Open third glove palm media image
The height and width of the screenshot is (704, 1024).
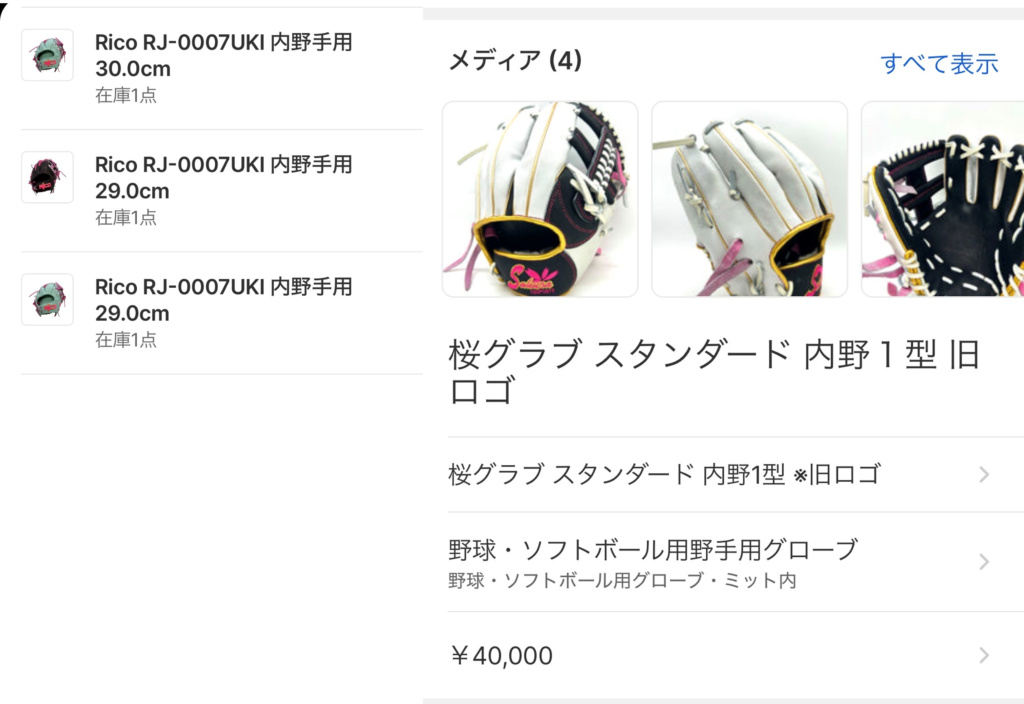pyautogui.click(x=942, y=199)
